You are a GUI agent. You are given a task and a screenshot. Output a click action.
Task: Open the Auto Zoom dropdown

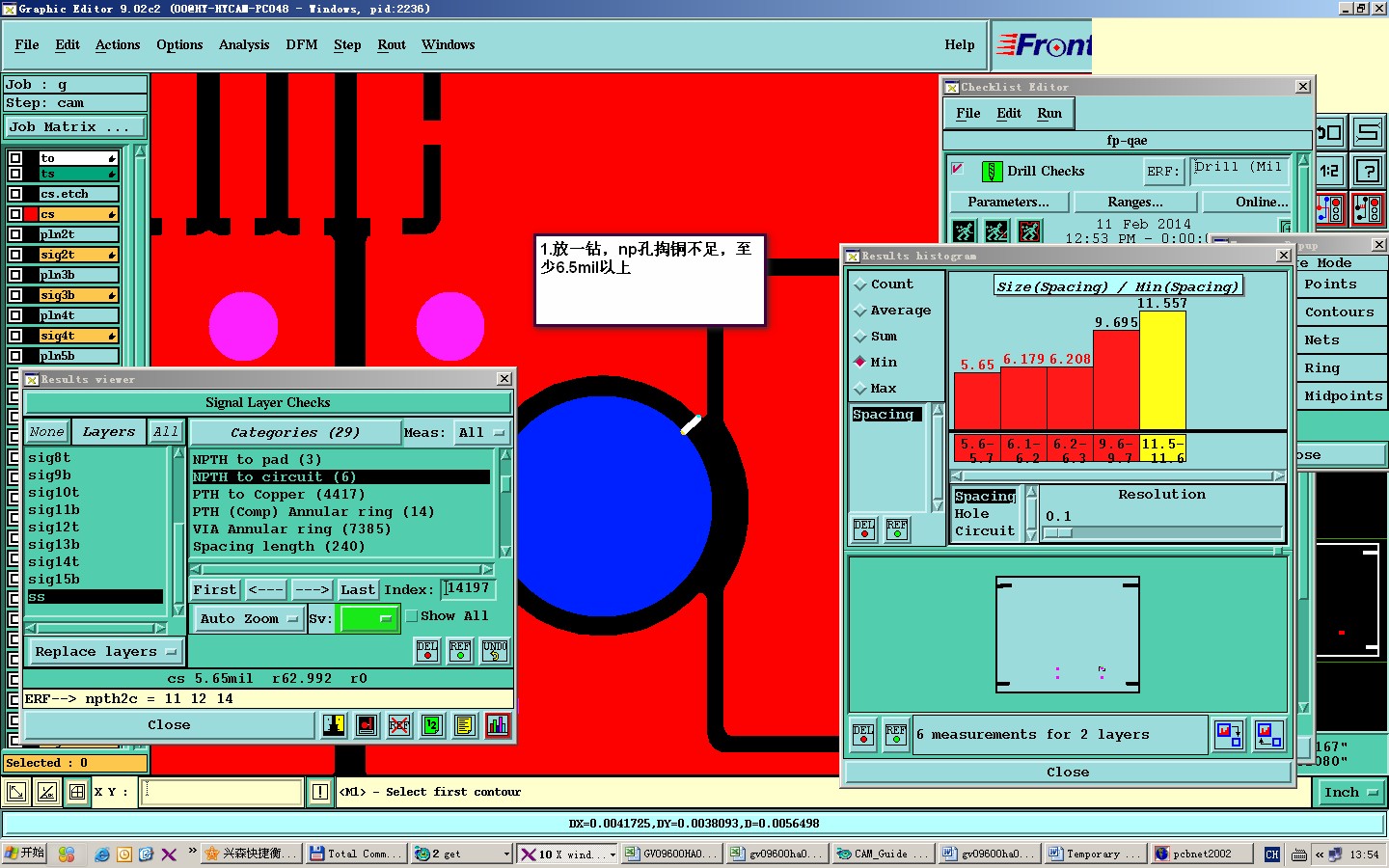249,619
